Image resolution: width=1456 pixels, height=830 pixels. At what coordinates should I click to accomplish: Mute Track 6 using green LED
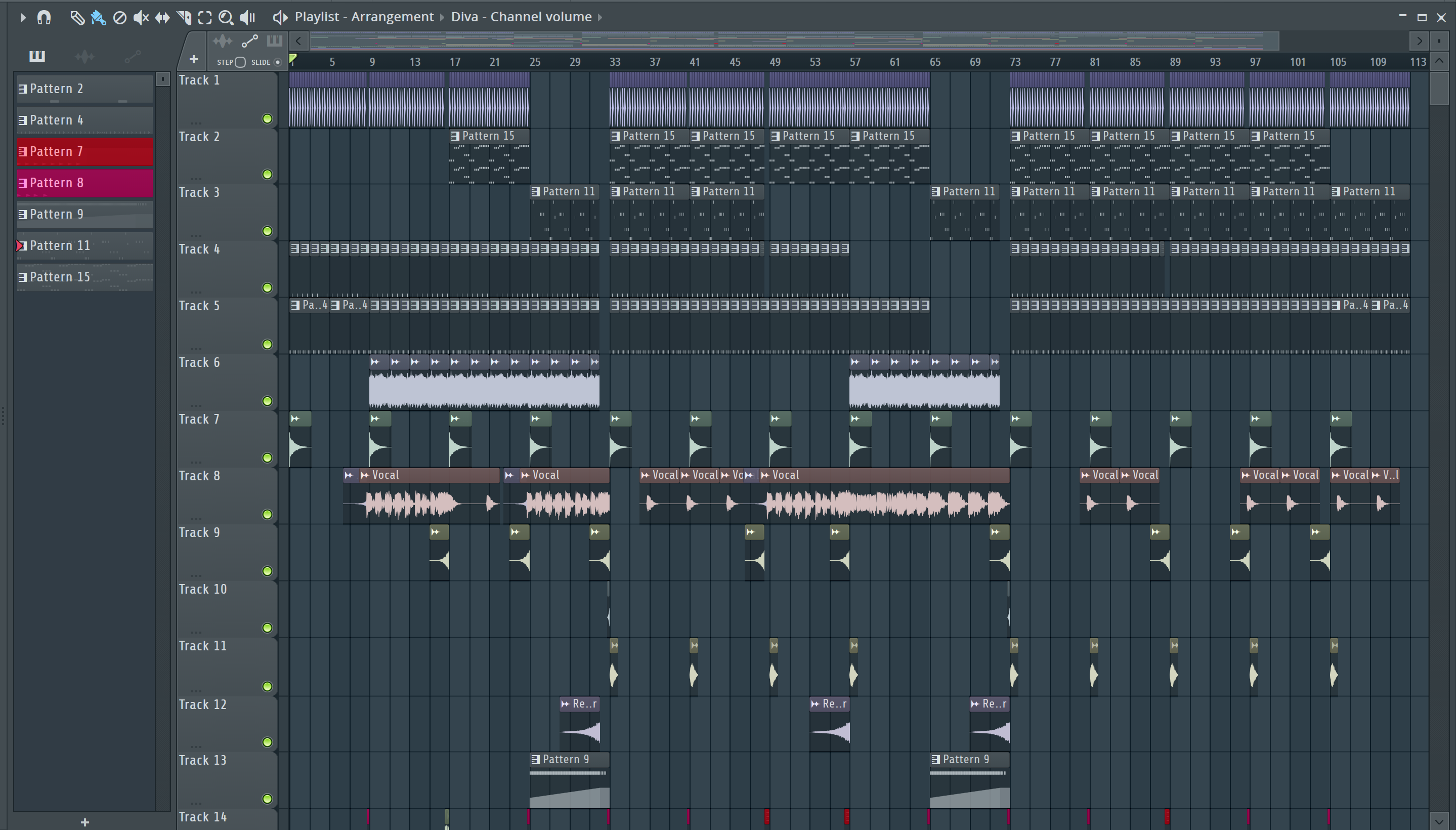[x=267, y=401]
